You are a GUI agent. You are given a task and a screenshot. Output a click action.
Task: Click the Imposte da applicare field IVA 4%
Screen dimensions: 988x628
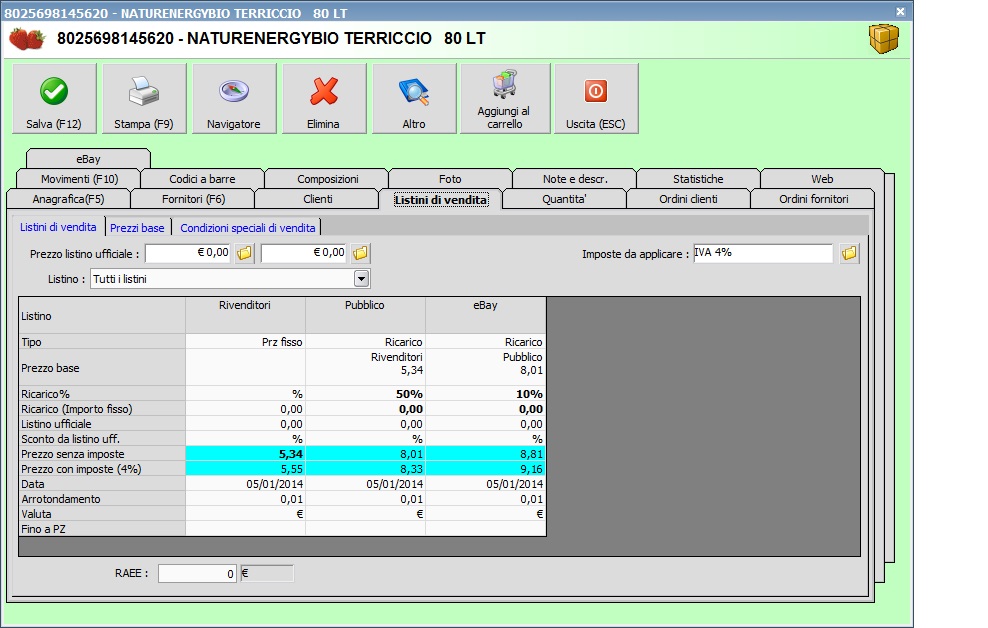pos(763,253)
